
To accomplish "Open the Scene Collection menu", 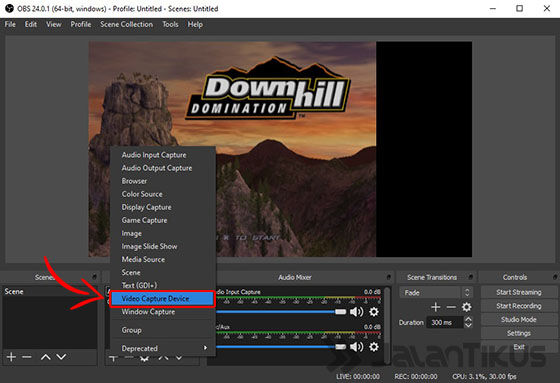I will (126, 24).
